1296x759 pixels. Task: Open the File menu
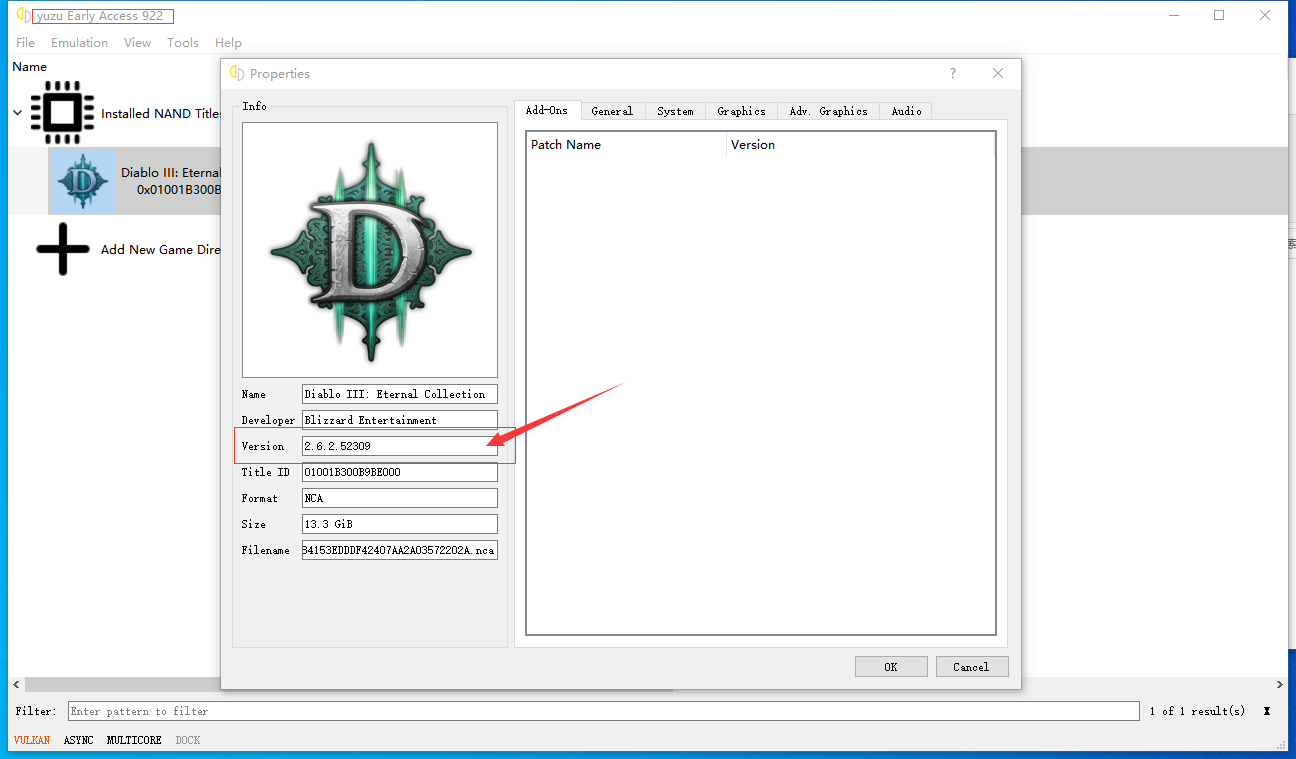26,43
